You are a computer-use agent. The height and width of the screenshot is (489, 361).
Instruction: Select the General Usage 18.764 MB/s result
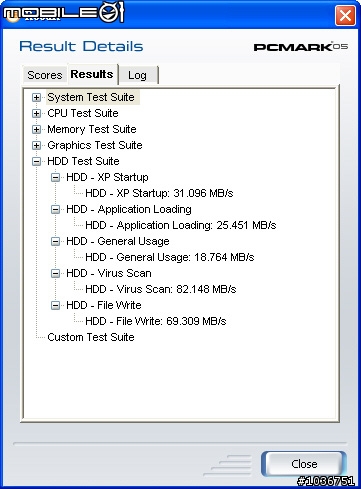click(170, 257)
